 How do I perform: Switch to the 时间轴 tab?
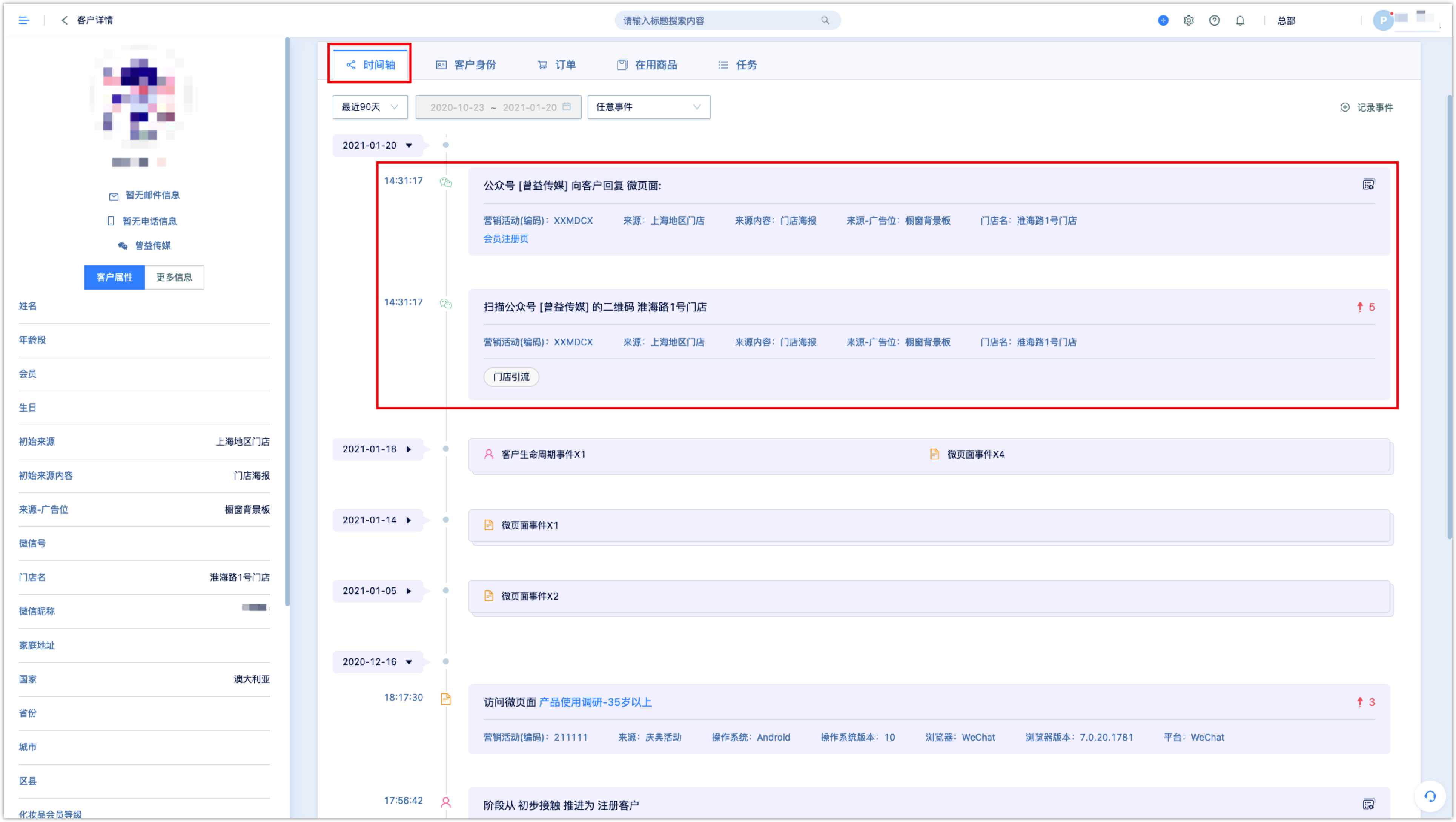coord(370,64)
